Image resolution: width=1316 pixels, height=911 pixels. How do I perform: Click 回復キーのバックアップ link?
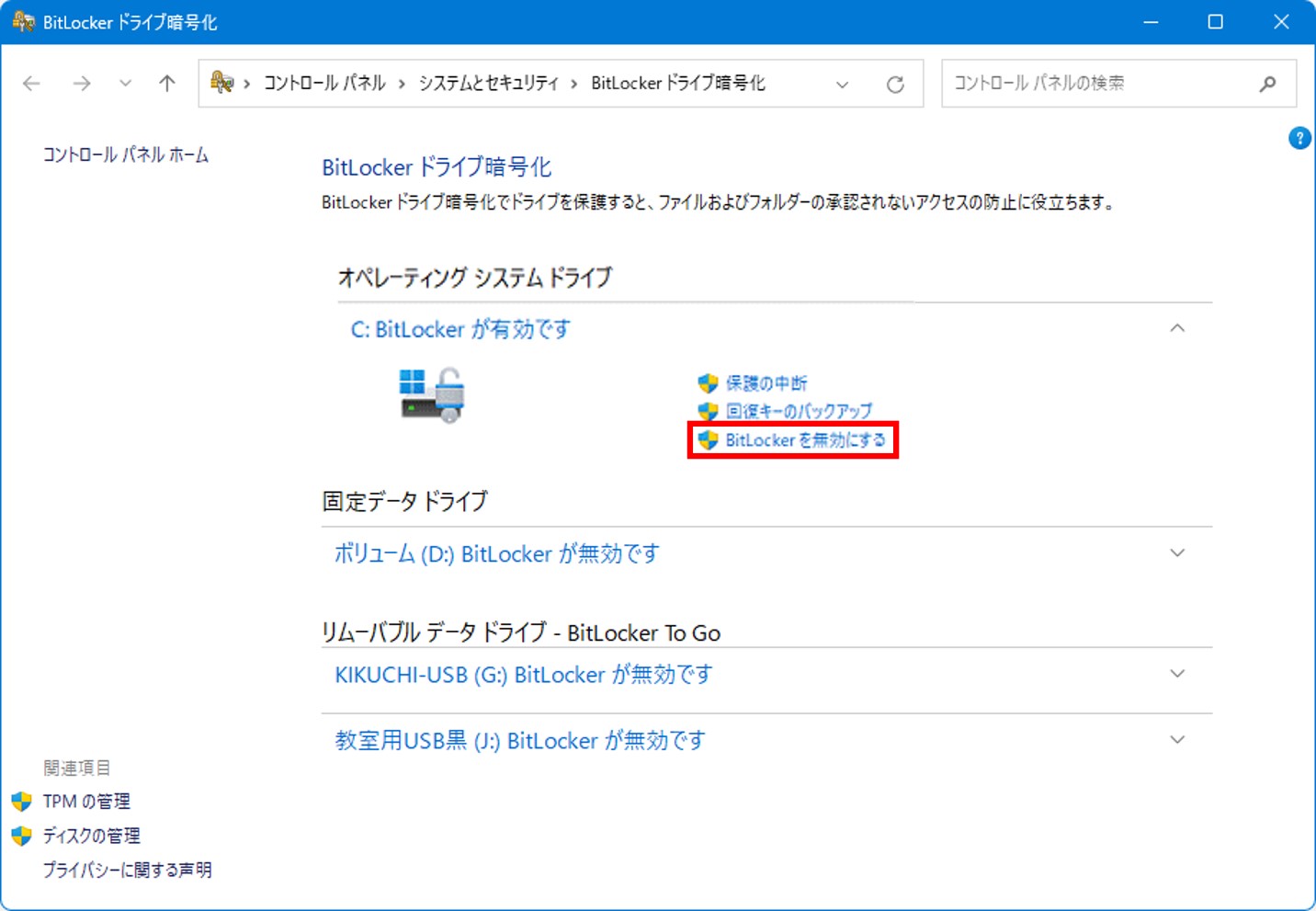799,410
